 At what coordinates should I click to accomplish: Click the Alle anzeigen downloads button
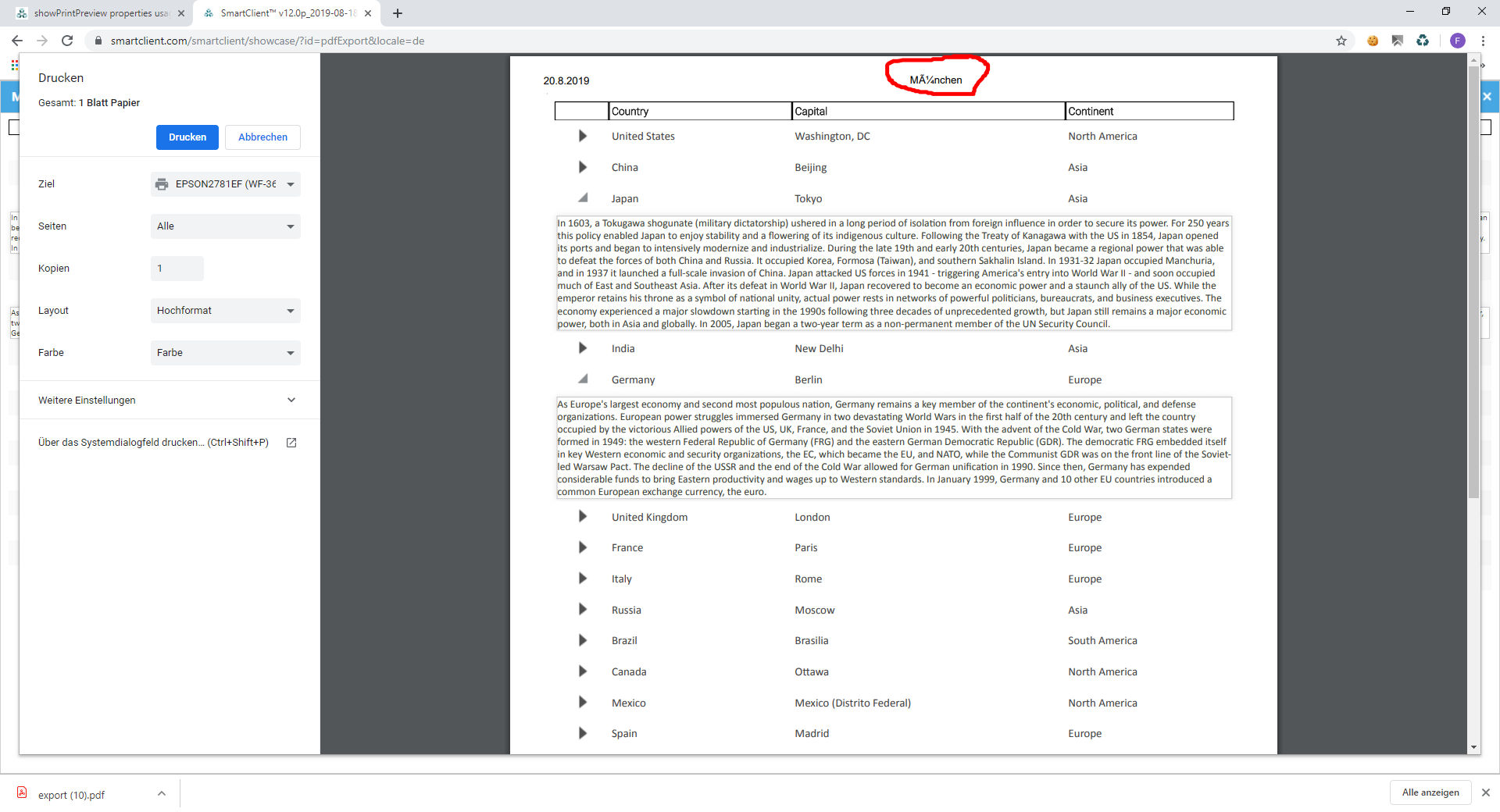point(1430,792)
